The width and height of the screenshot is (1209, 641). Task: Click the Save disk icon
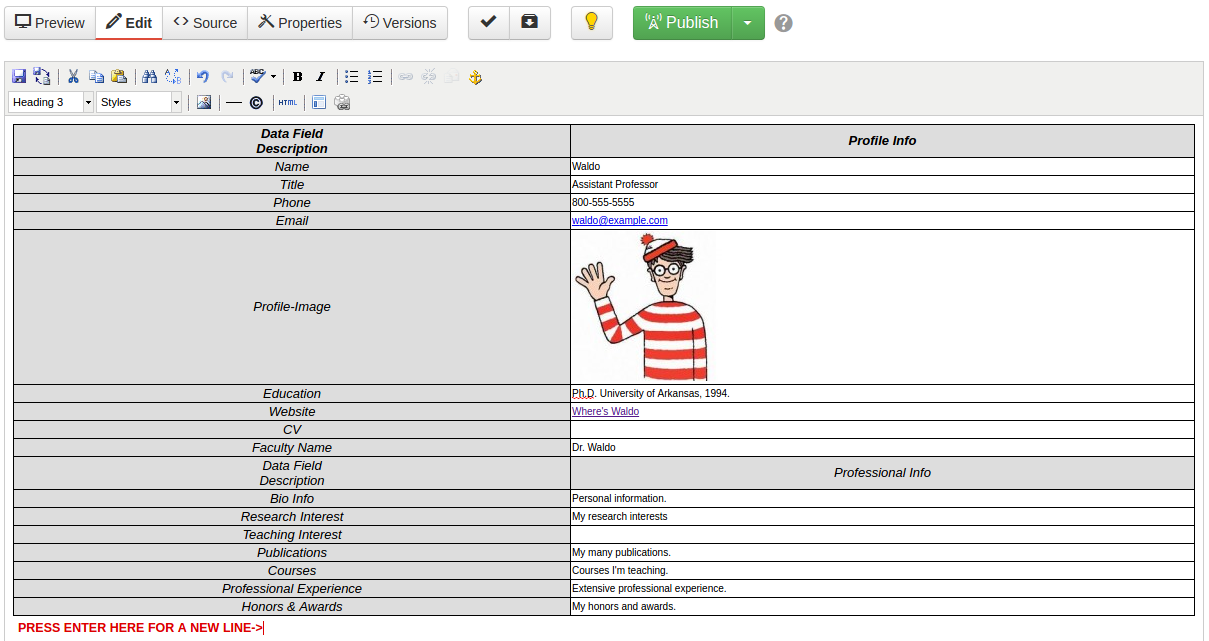(18, 77)
